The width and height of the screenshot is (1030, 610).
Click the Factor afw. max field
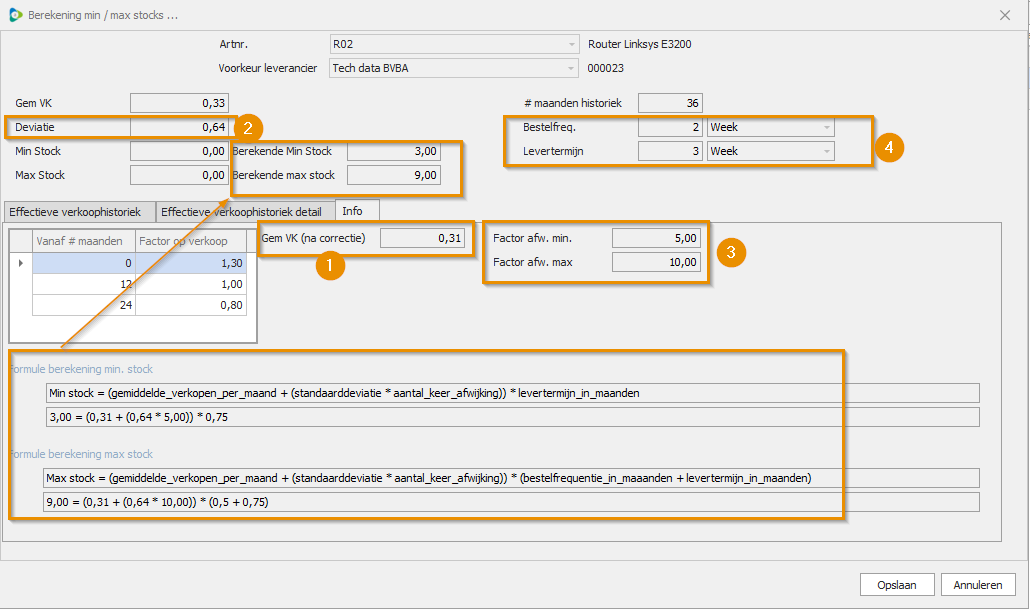point(656,262)
